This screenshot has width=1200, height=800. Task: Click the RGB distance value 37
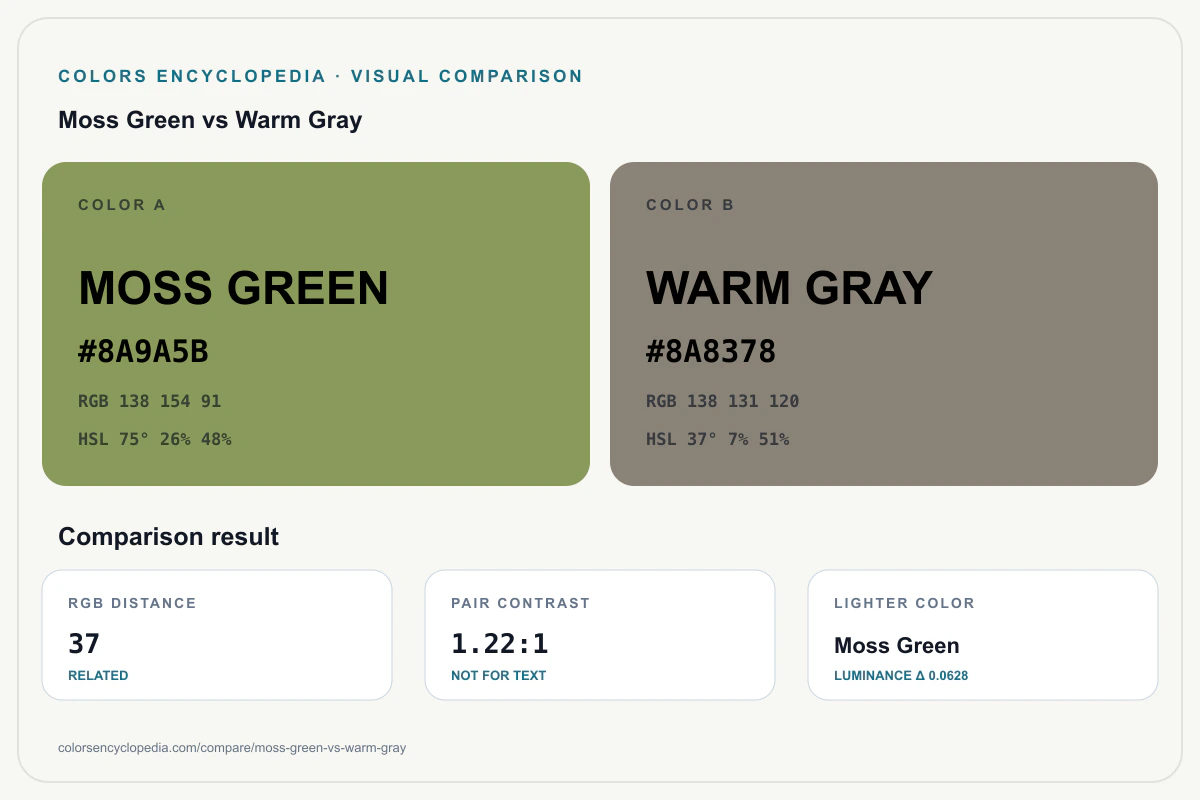(x=84, y=643)
